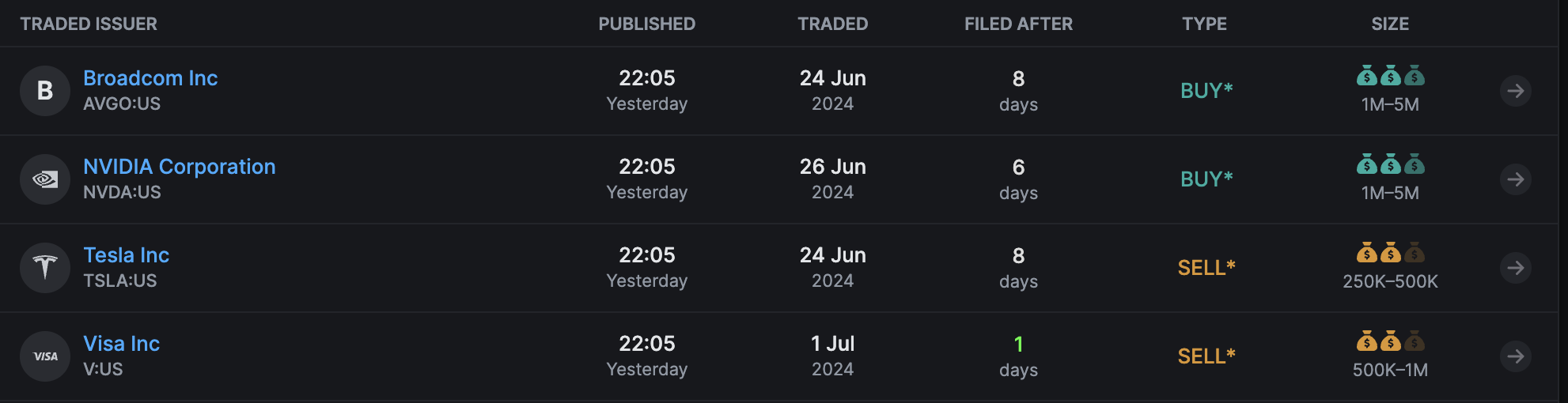Open the NVIDIA Corporation issuer link

[x=180, y=167]
